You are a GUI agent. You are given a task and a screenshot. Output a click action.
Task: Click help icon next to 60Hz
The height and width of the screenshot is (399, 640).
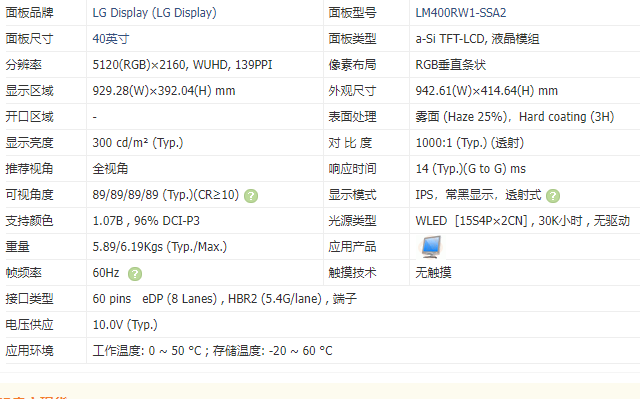(135, 274)
